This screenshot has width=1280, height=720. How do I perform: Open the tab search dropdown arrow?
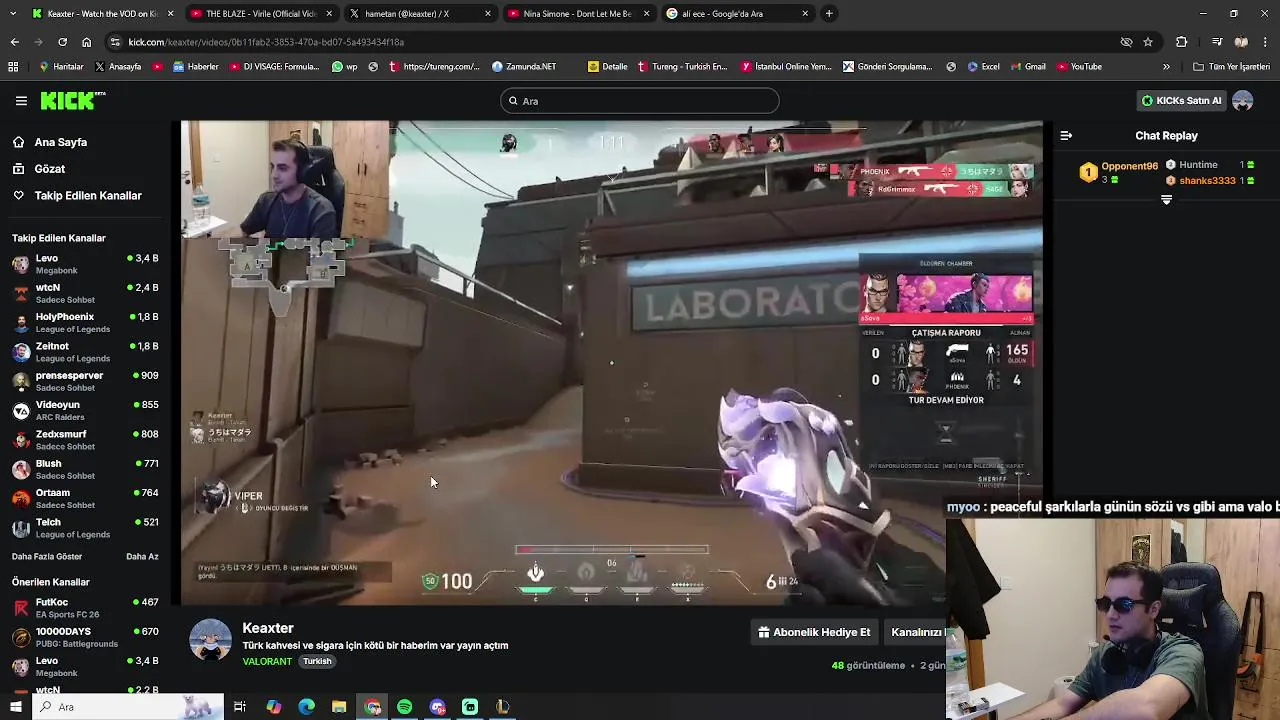pos(12,14)
